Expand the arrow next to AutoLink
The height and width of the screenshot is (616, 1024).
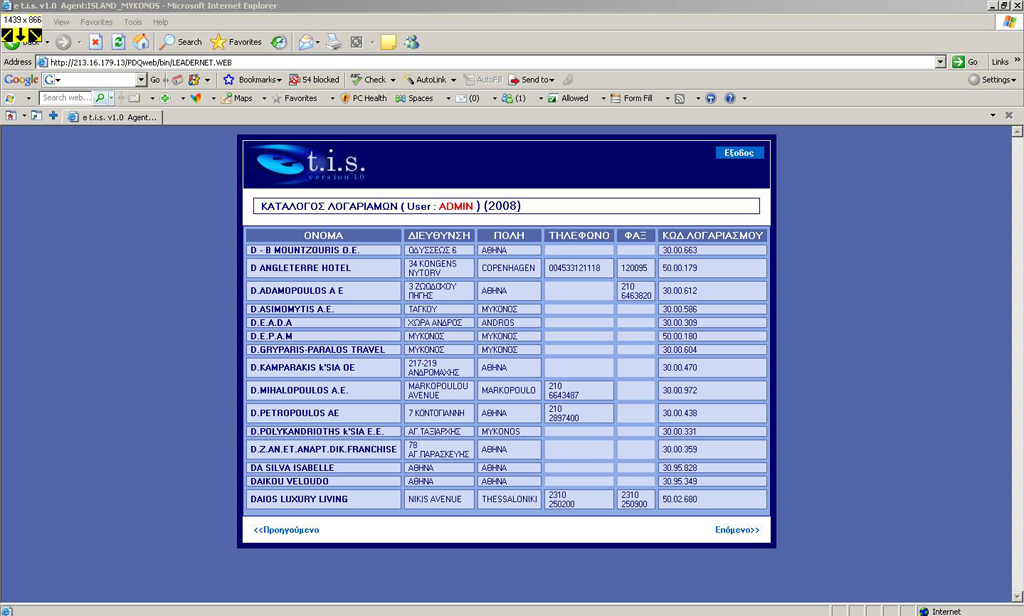[x=453, y=80]
